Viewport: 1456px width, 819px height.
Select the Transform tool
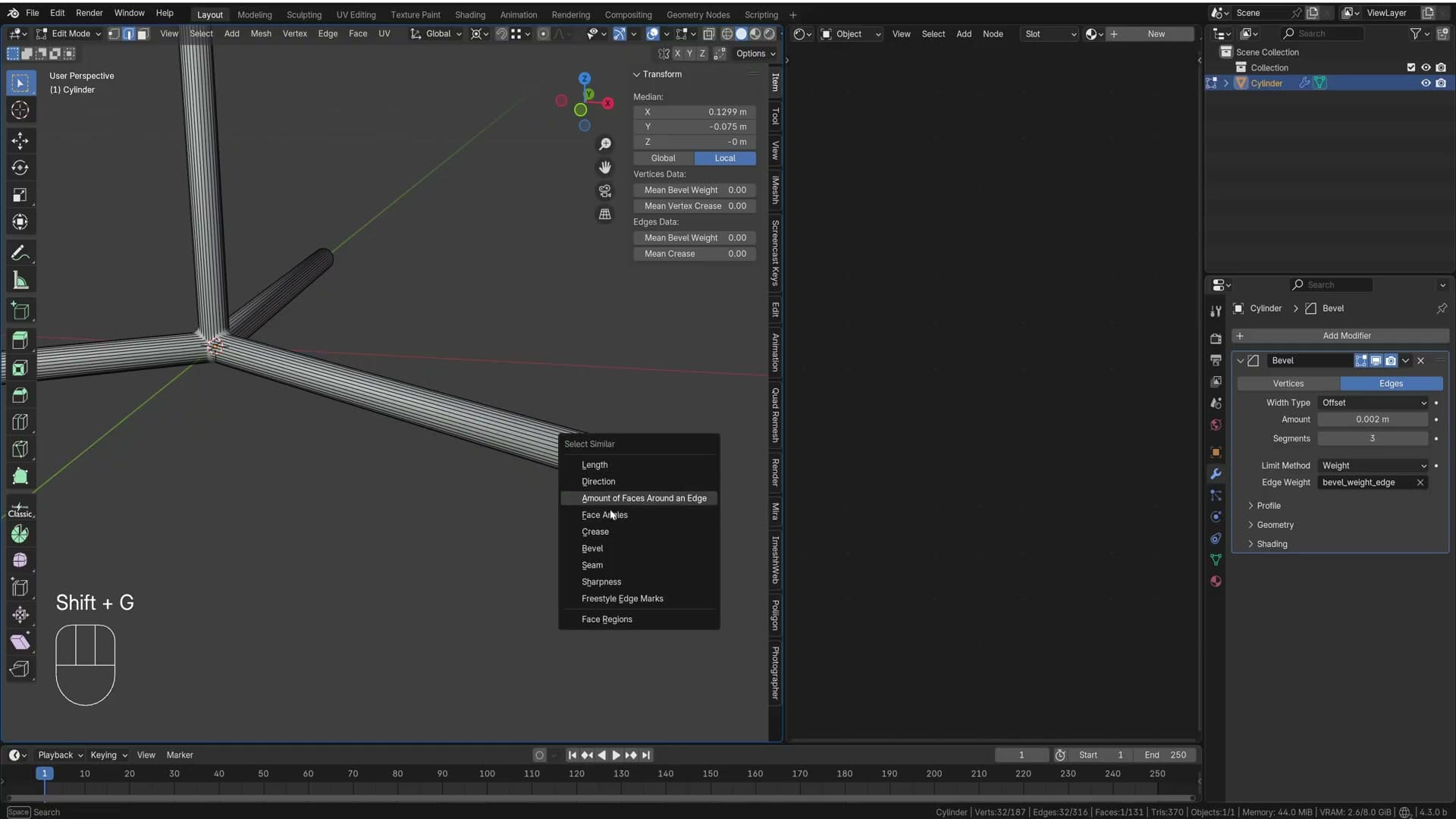[20, 222]
